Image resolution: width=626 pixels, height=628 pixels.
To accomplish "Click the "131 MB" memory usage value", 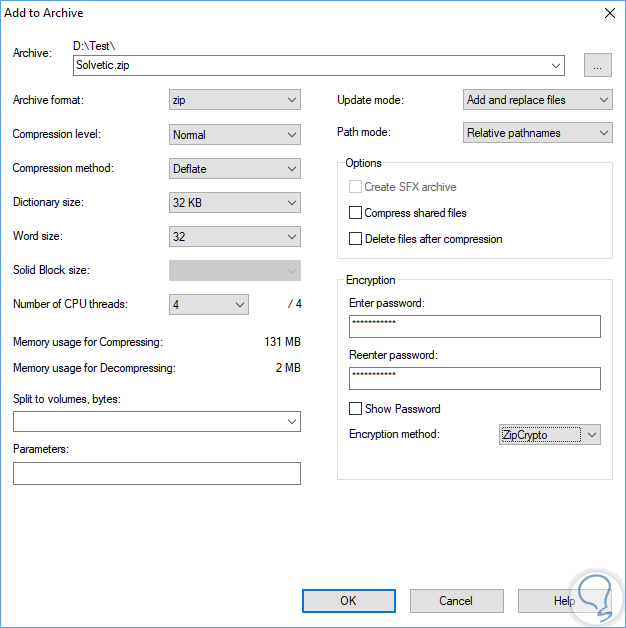I will coord(282,342).
